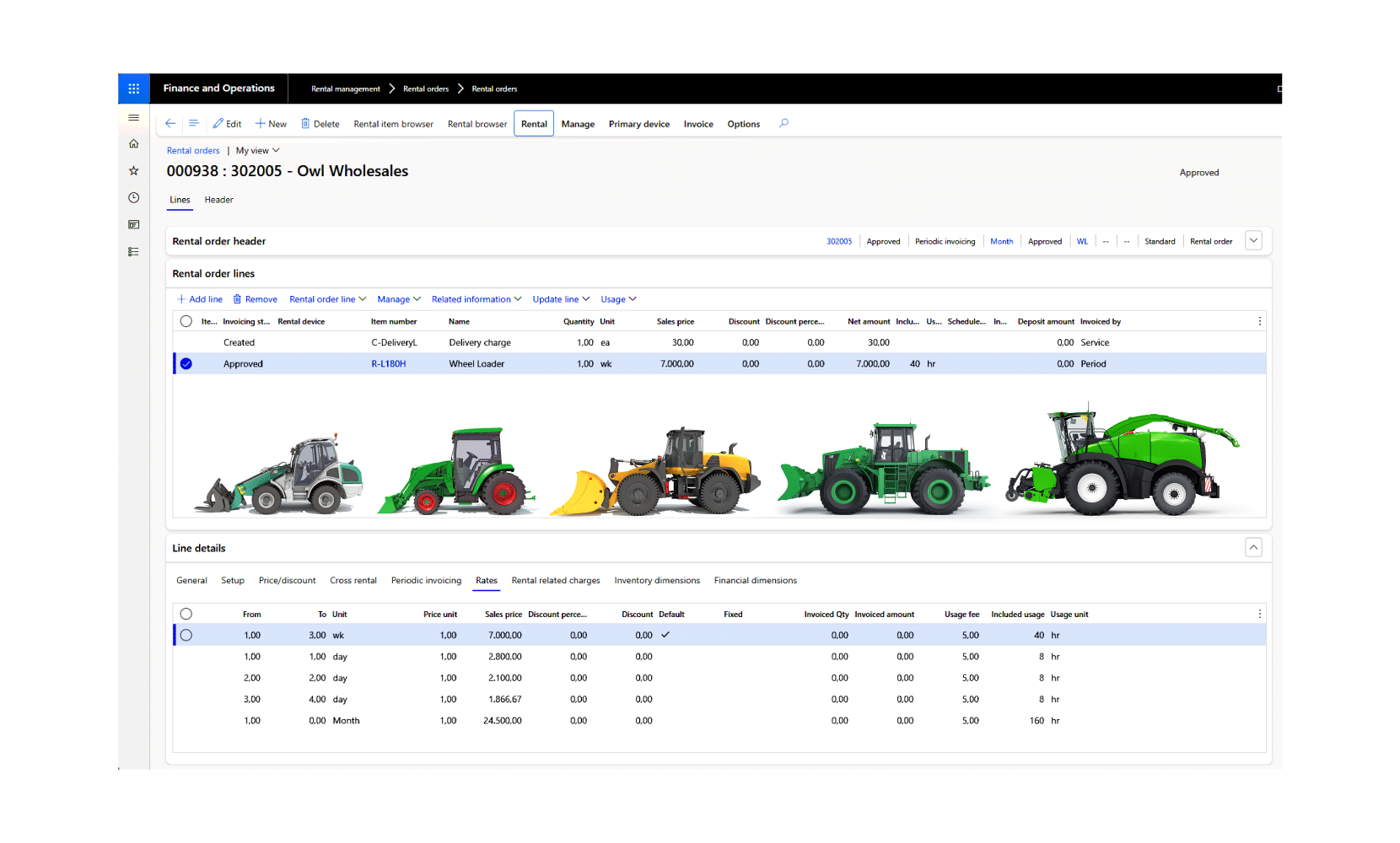Click the Home icon in sidebar
Image resolution: width=1400 pixels, height=843 pixels.
tap(133, 144)
